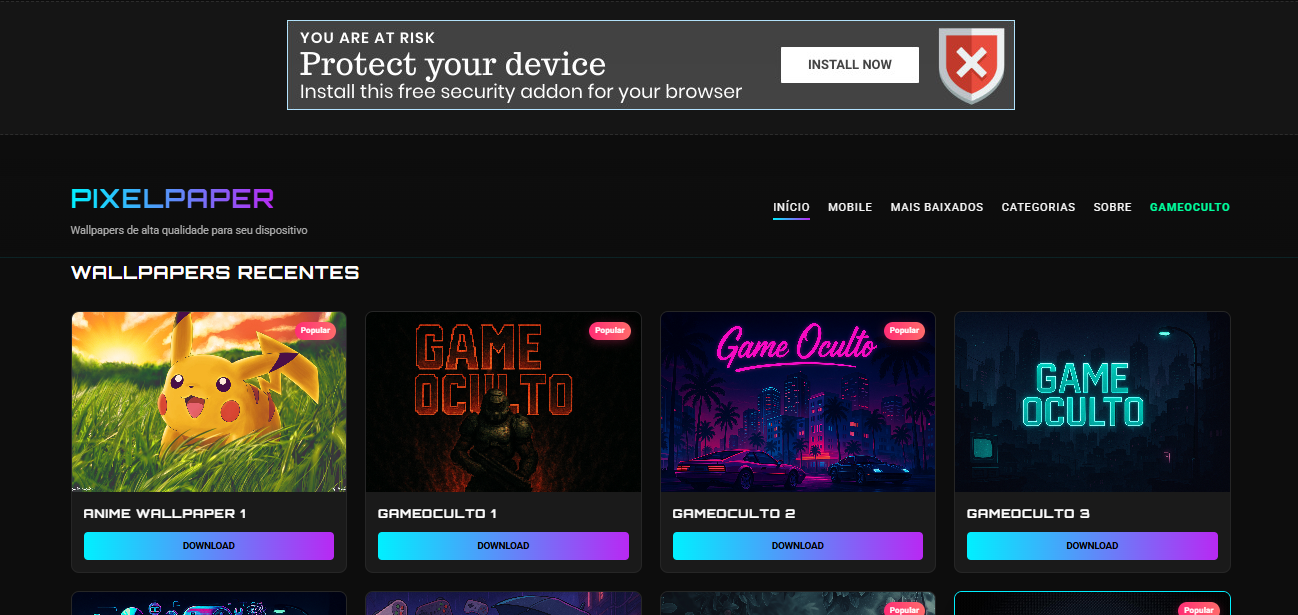Open the MAIS BAIXADOS page

click(937, 207)
